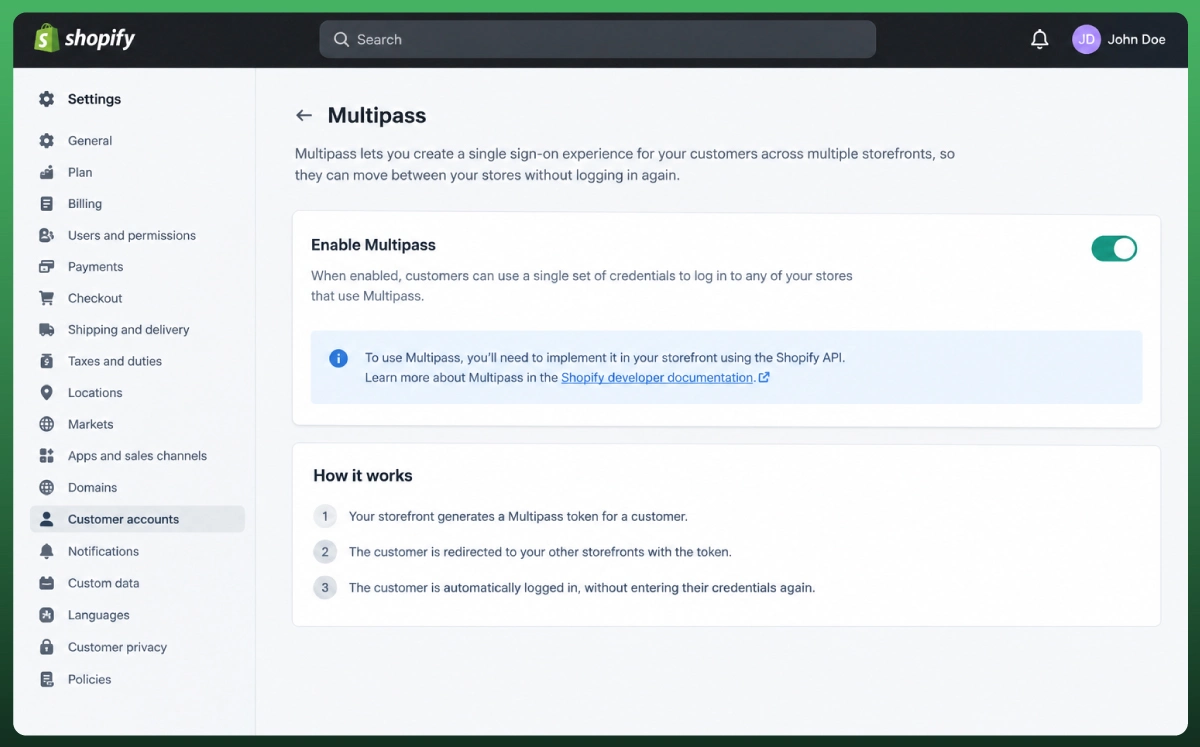Click the JD avatar circle
Viewport: 1200px width, 747px height.
coord(1086,39)
